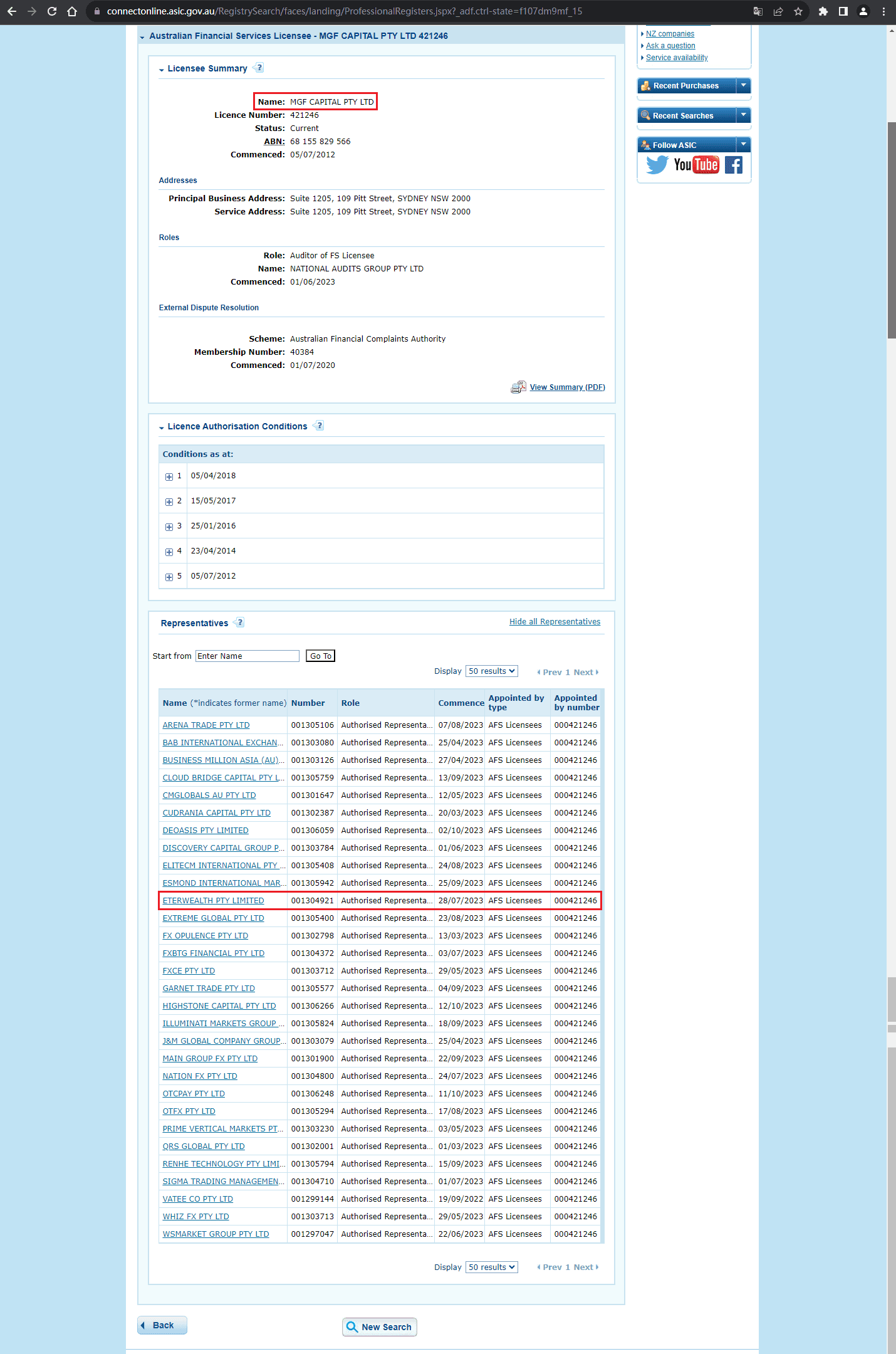Open WSMARKET GROUP PTY LTD representative link

tap(216, 1234)
